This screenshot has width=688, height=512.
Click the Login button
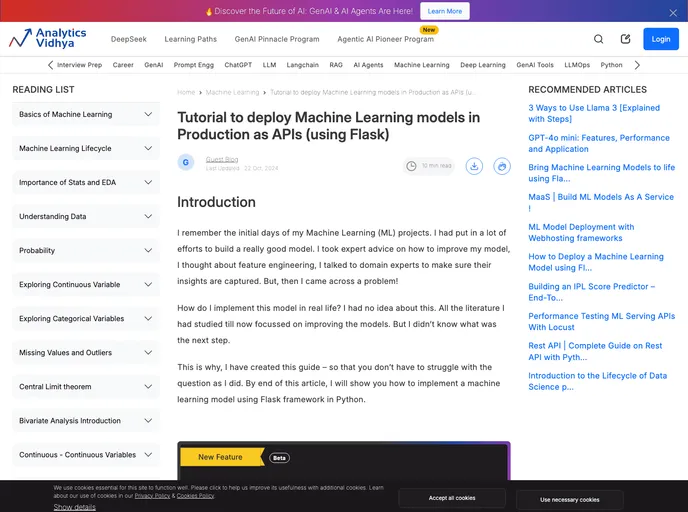[661, 39]
